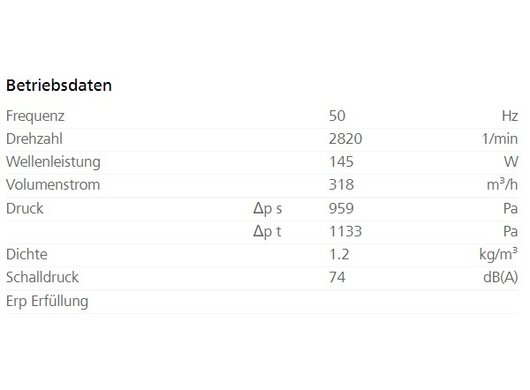This screenshot has width=530, height=390.
Task: Click the Betriebsdaten heading
Action: (x=59, y=85)
